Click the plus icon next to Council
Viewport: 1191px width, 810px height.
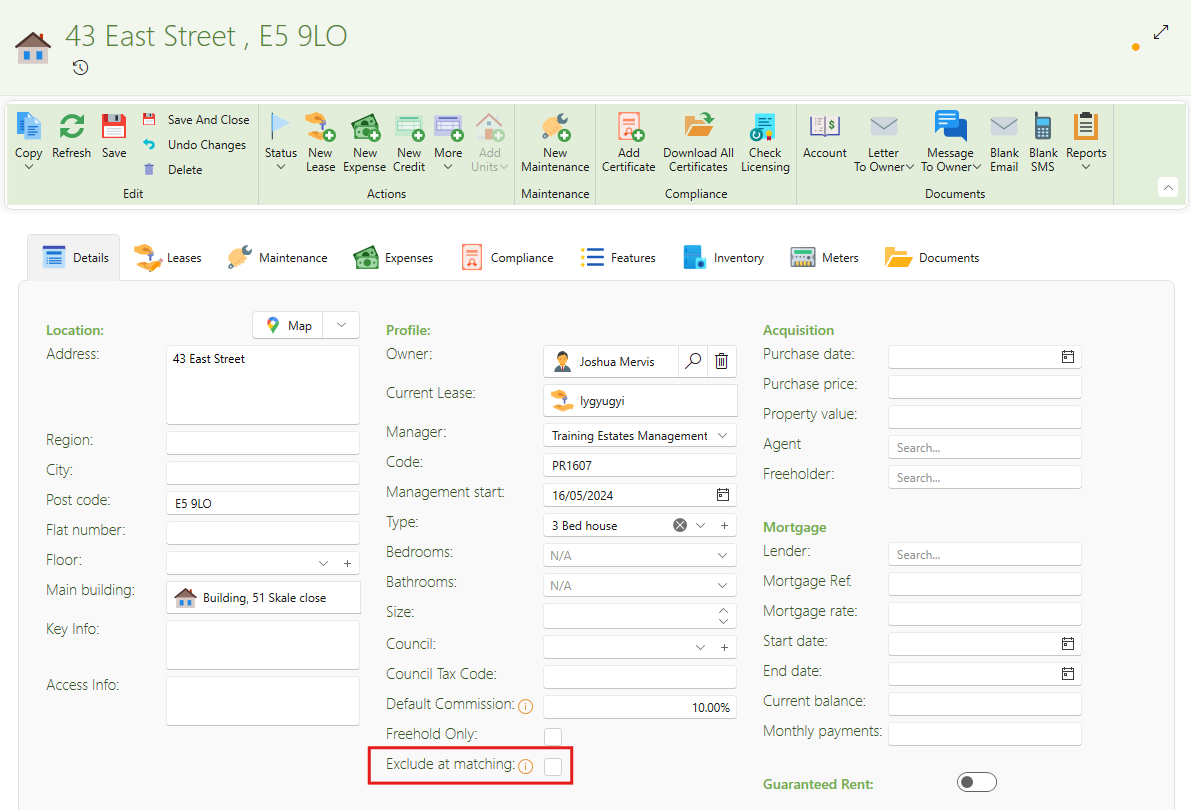(724, 647)
